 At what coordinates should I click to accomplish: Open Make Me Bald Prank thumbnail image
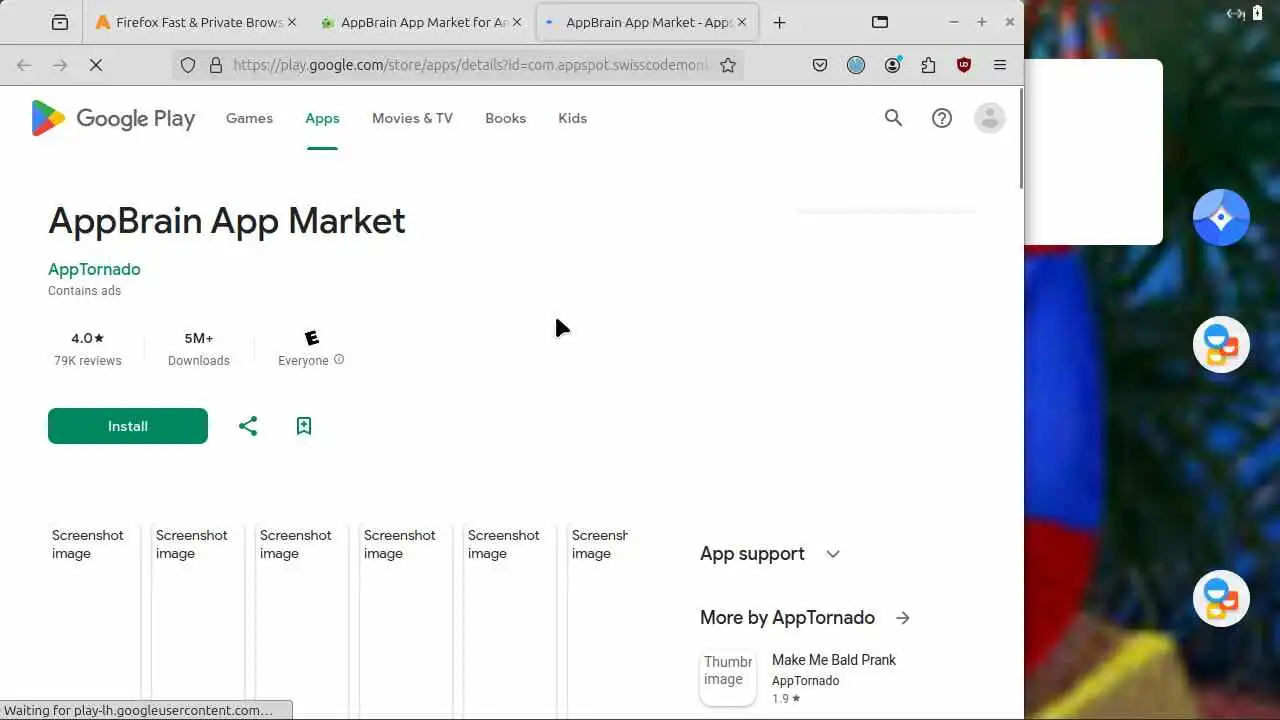tap(728, 678)
